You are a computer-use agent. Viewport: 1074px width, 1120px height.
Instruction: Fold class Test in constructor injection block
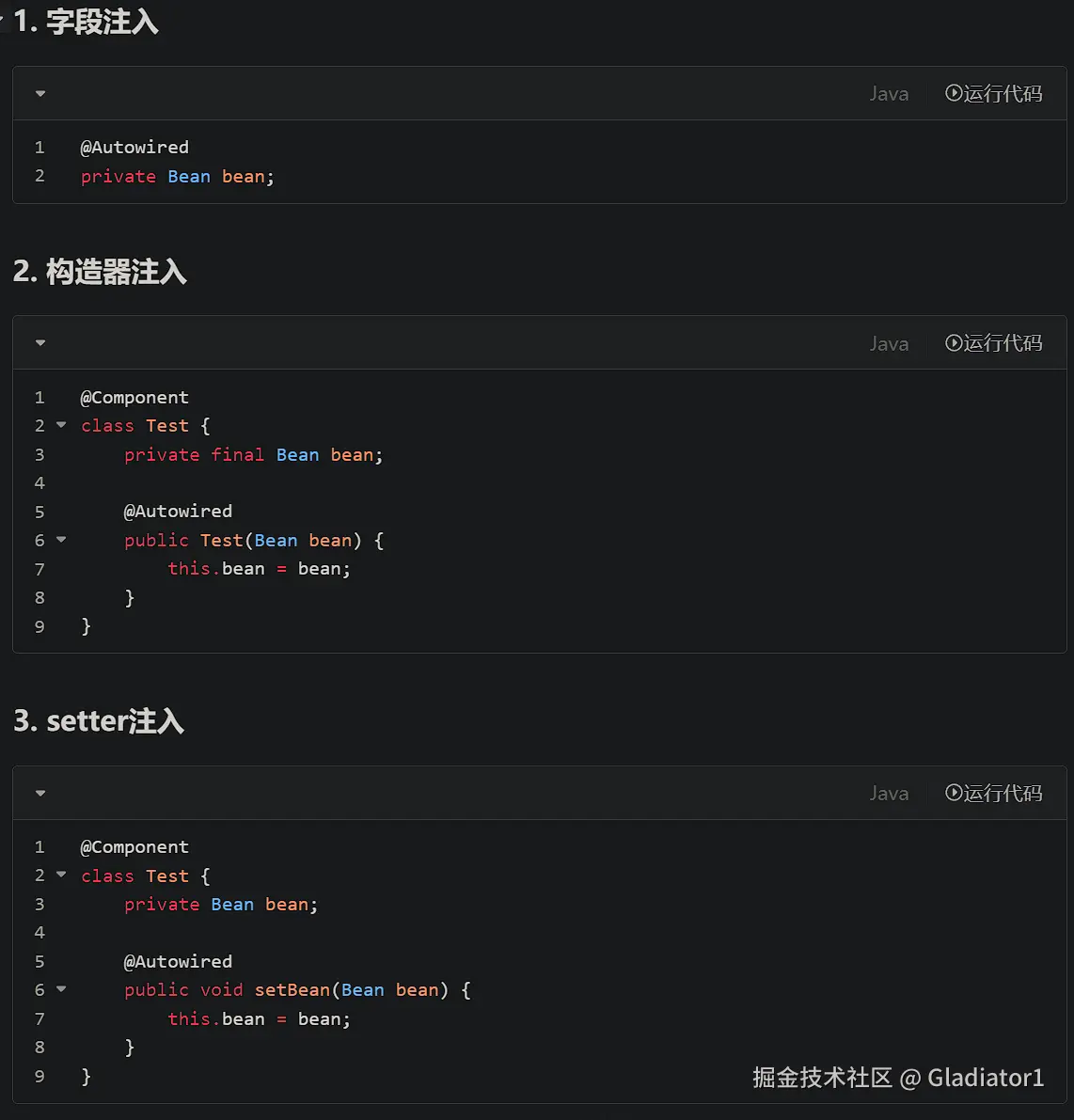pos(61,425)
